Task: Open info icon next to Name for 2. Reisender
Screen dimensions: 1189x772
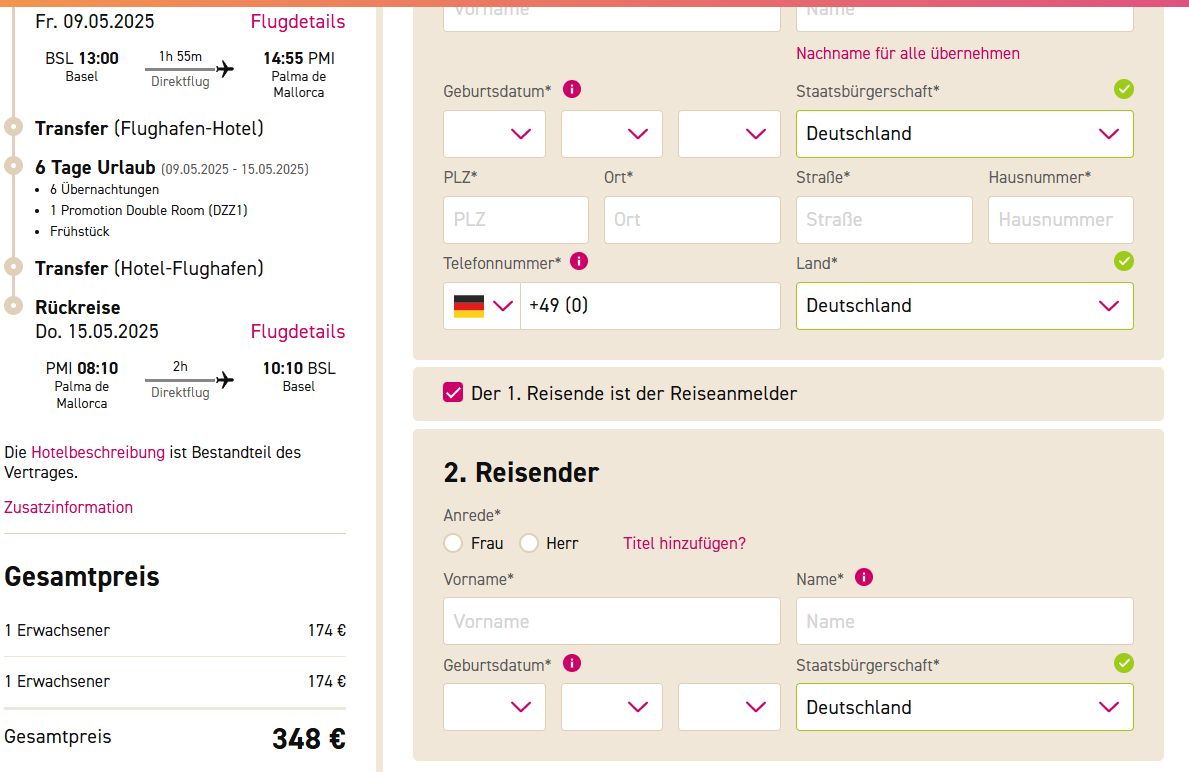Action: point(864,577)
